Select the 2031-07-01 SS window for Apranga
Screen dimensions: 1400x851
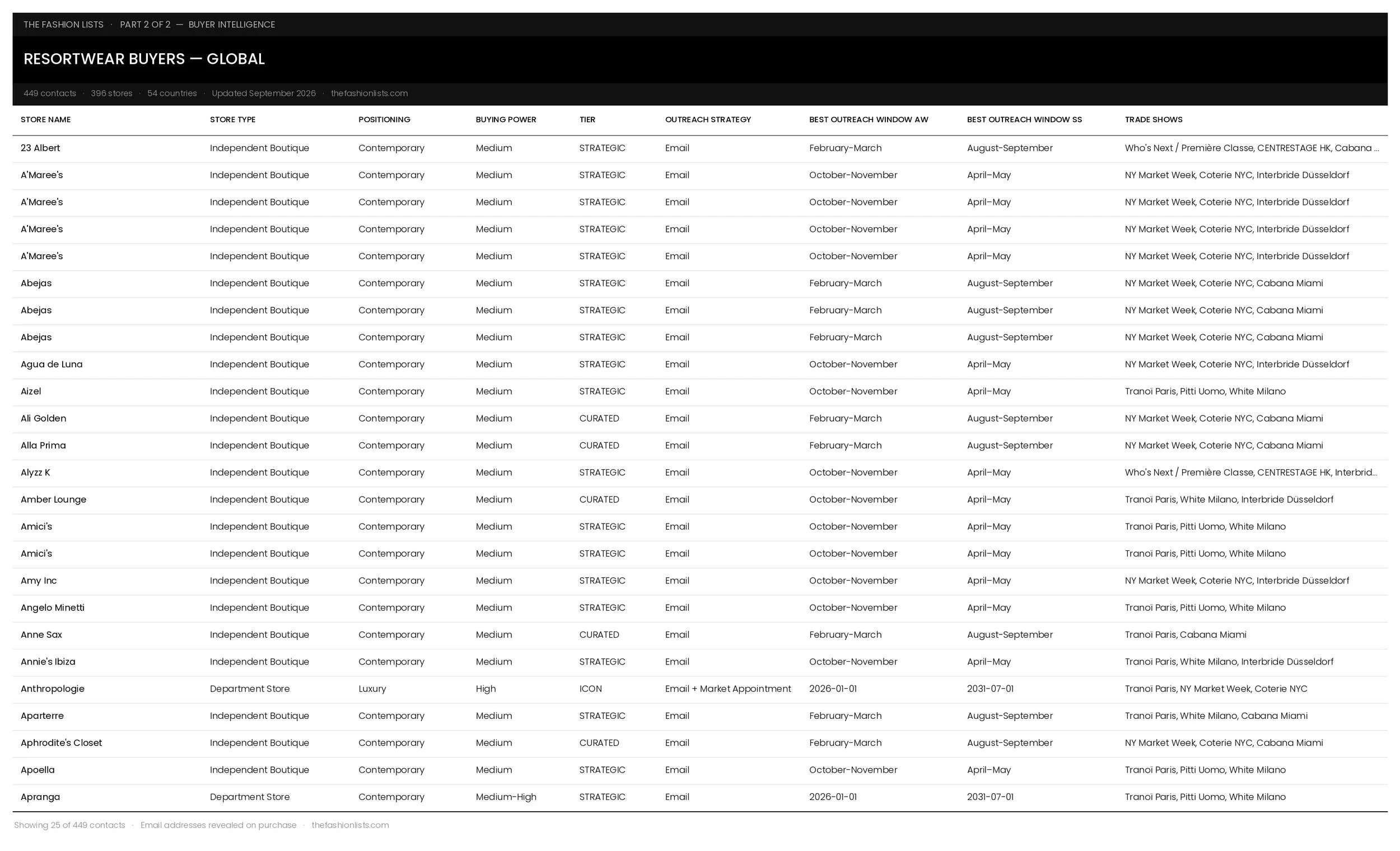990,797
